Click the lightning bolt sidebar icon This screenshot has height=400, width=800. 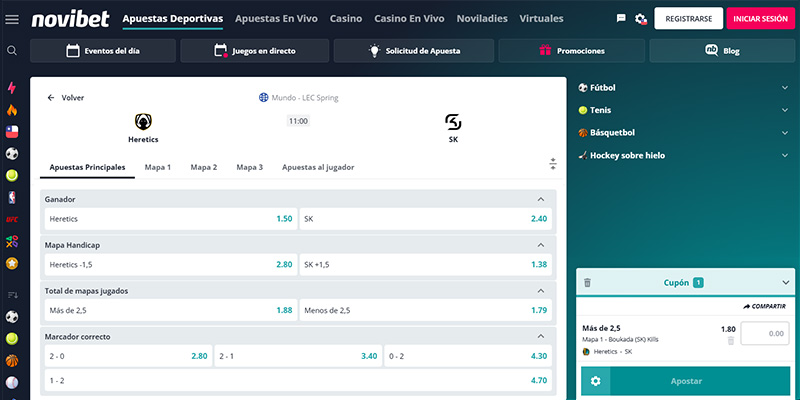(12, 88)
